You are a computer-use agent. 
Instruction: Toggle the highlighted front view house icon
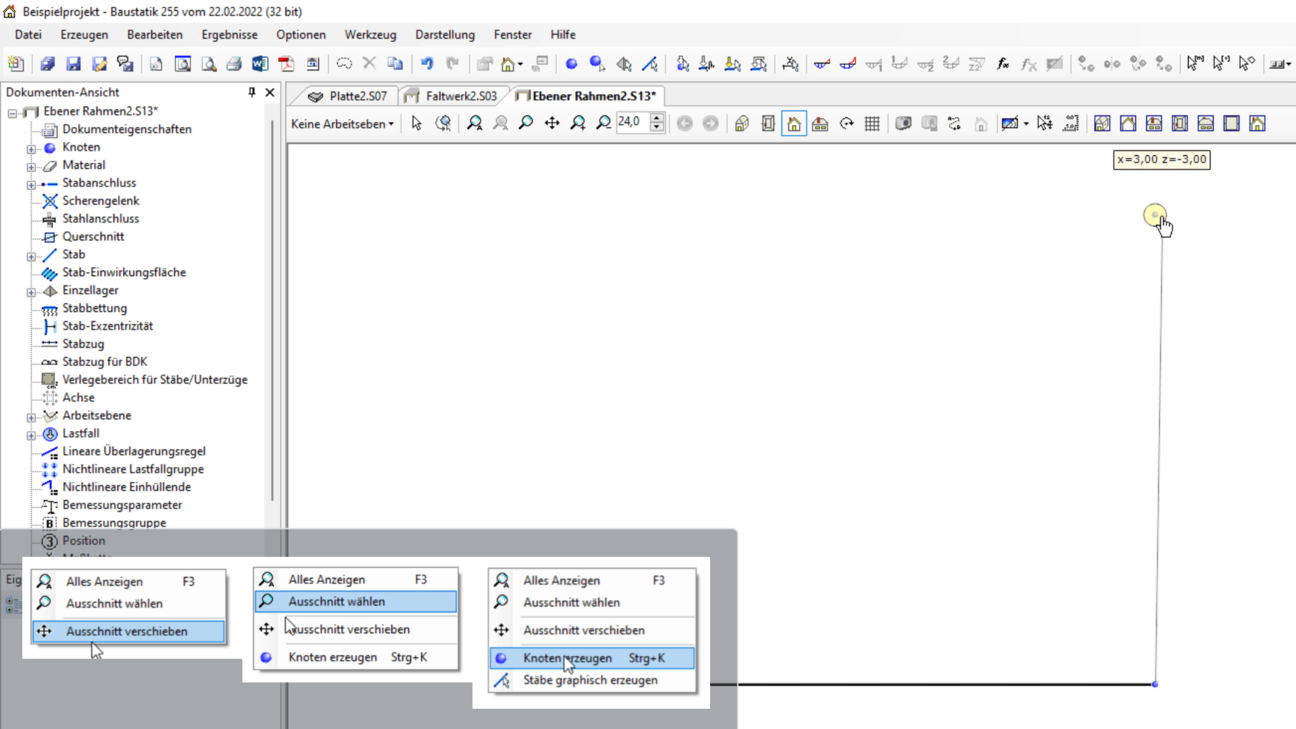(794, 124)
